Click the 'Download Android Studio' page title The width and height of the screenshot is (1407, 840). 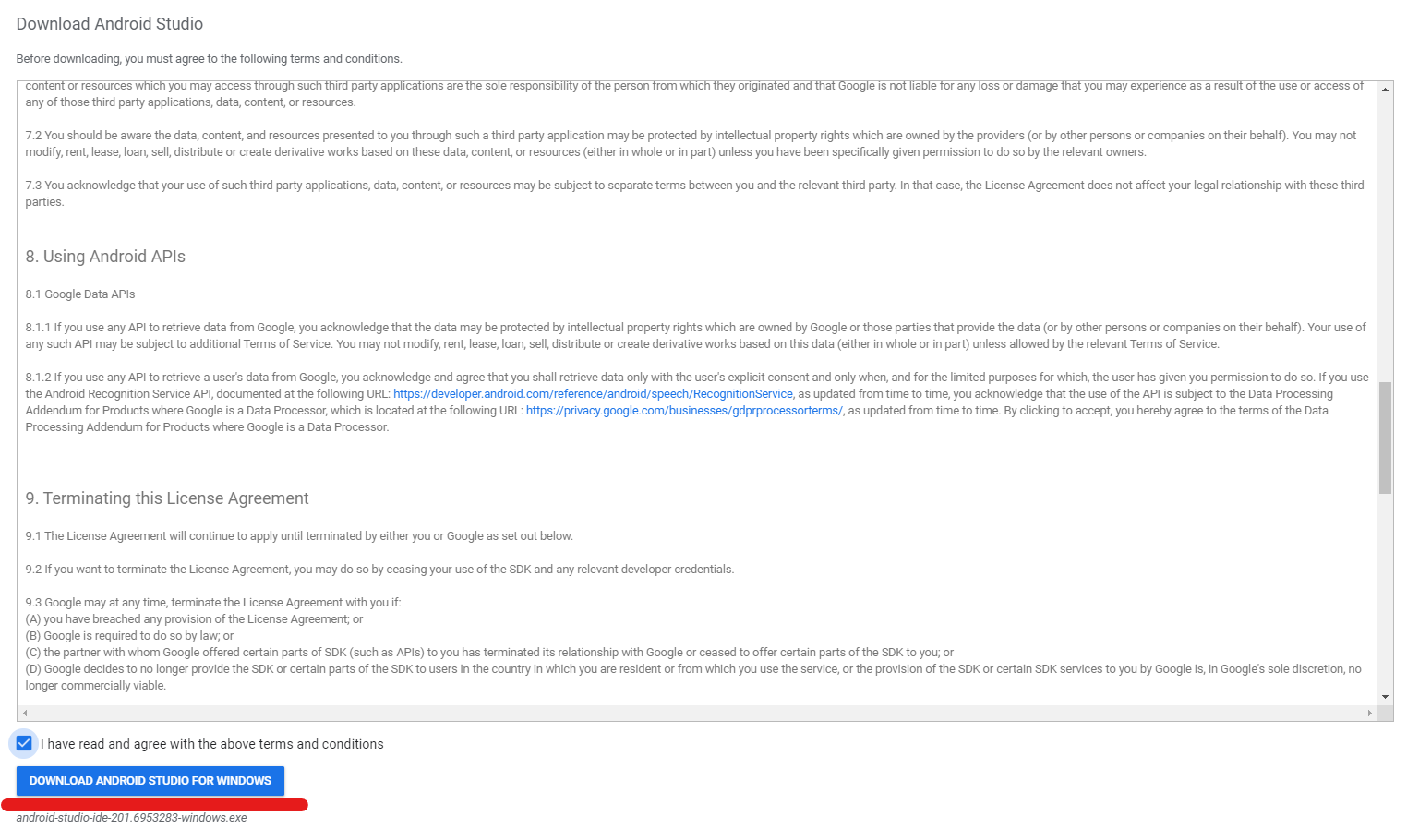(110, 24)
